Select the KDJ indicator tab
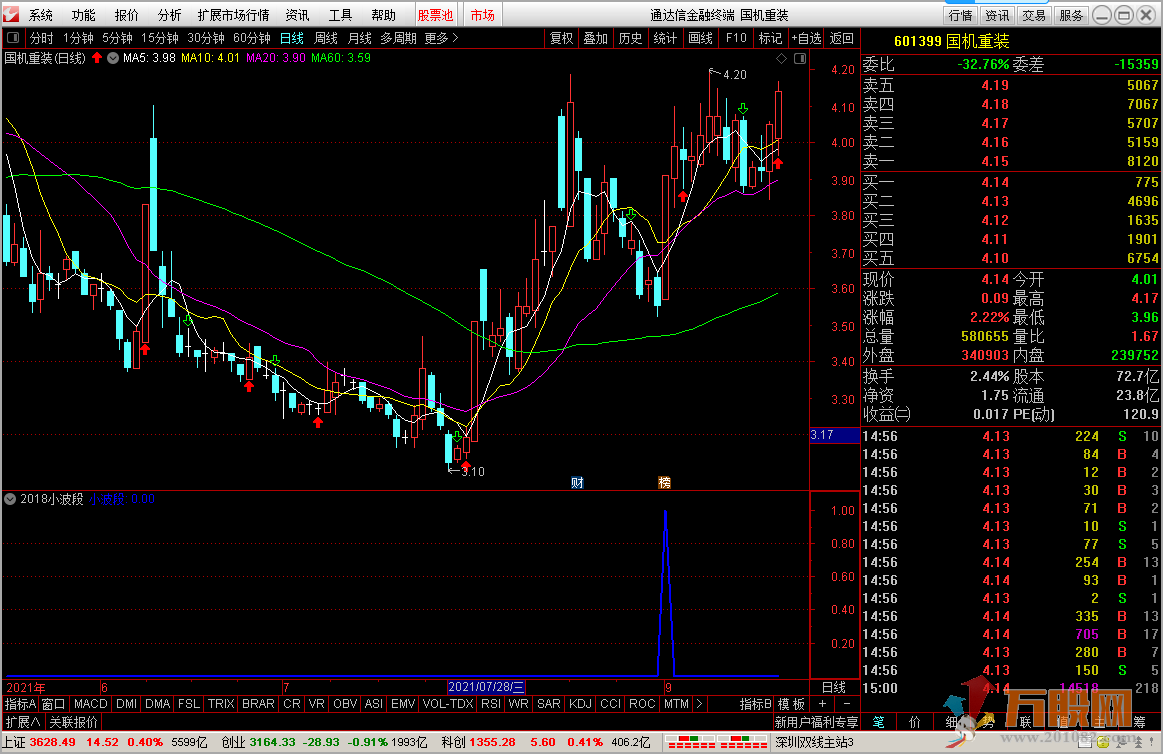The width and height of the screenshot is (1163, 754). tap(580, 704)
